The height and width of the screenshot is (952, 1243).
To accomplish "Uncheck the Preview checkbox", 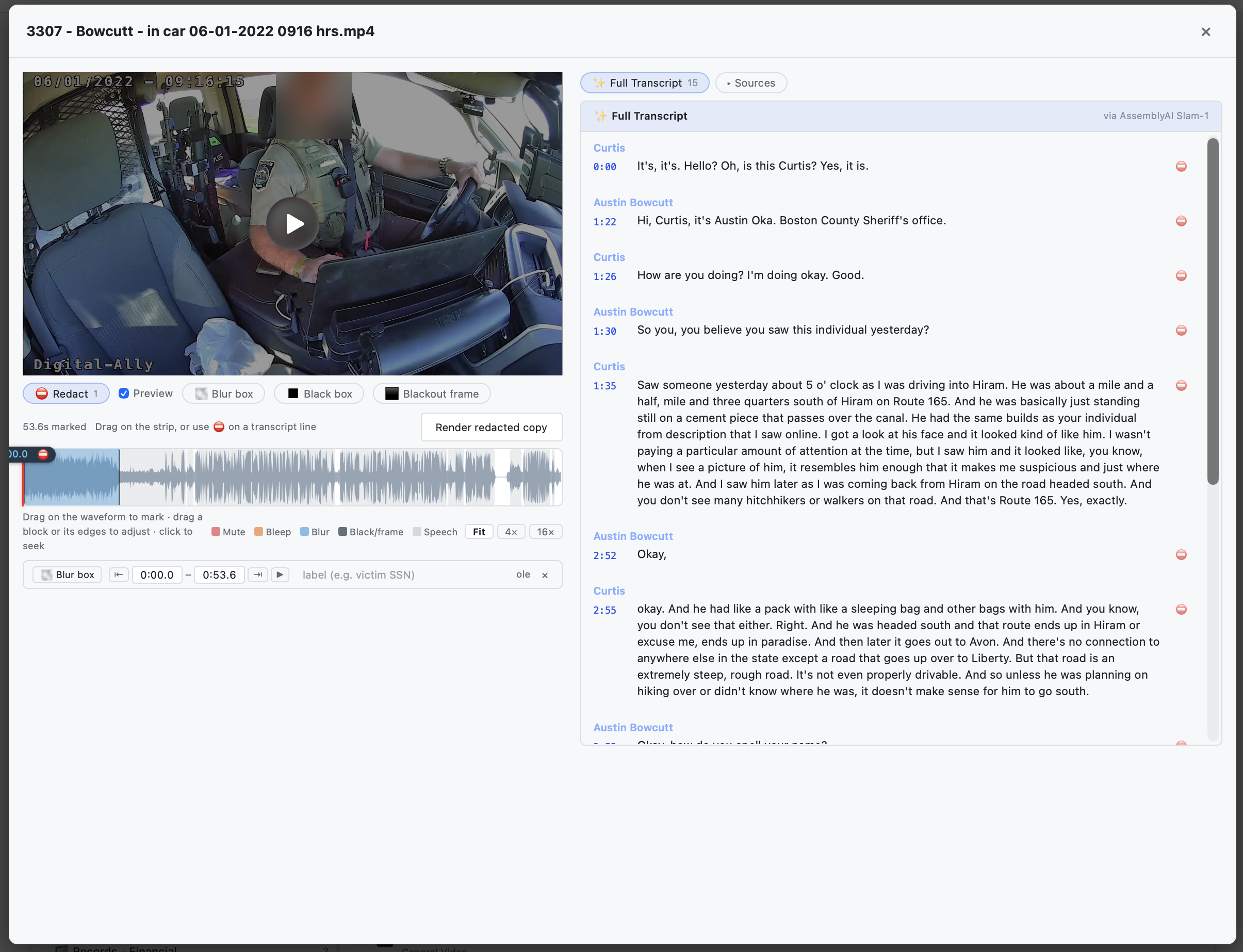I will 124,393.
